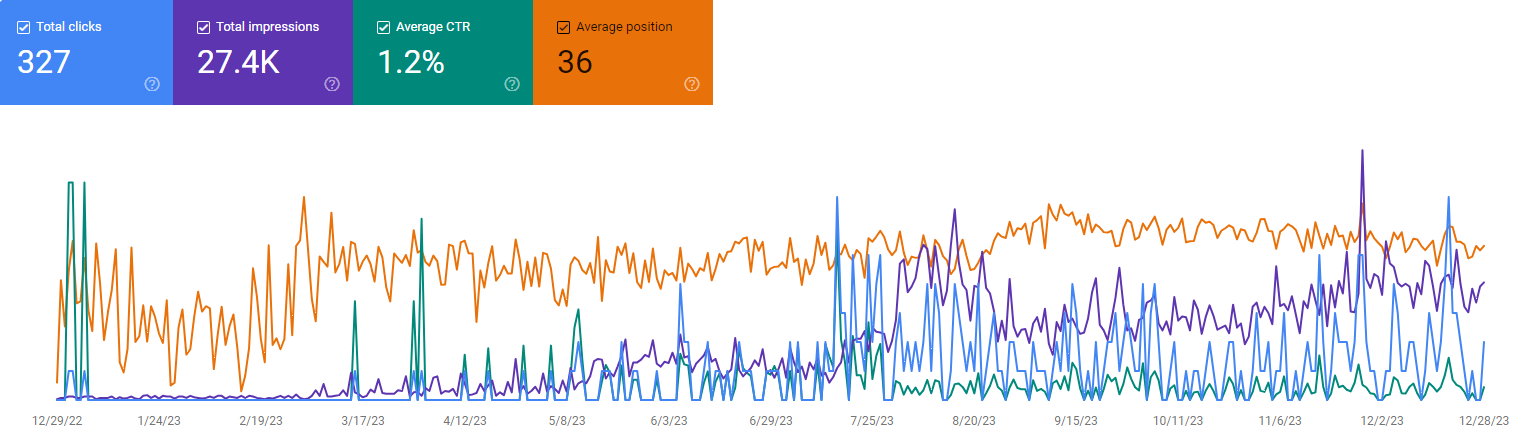Toggle the Average CTR checkbox

(x=383, y=27)
